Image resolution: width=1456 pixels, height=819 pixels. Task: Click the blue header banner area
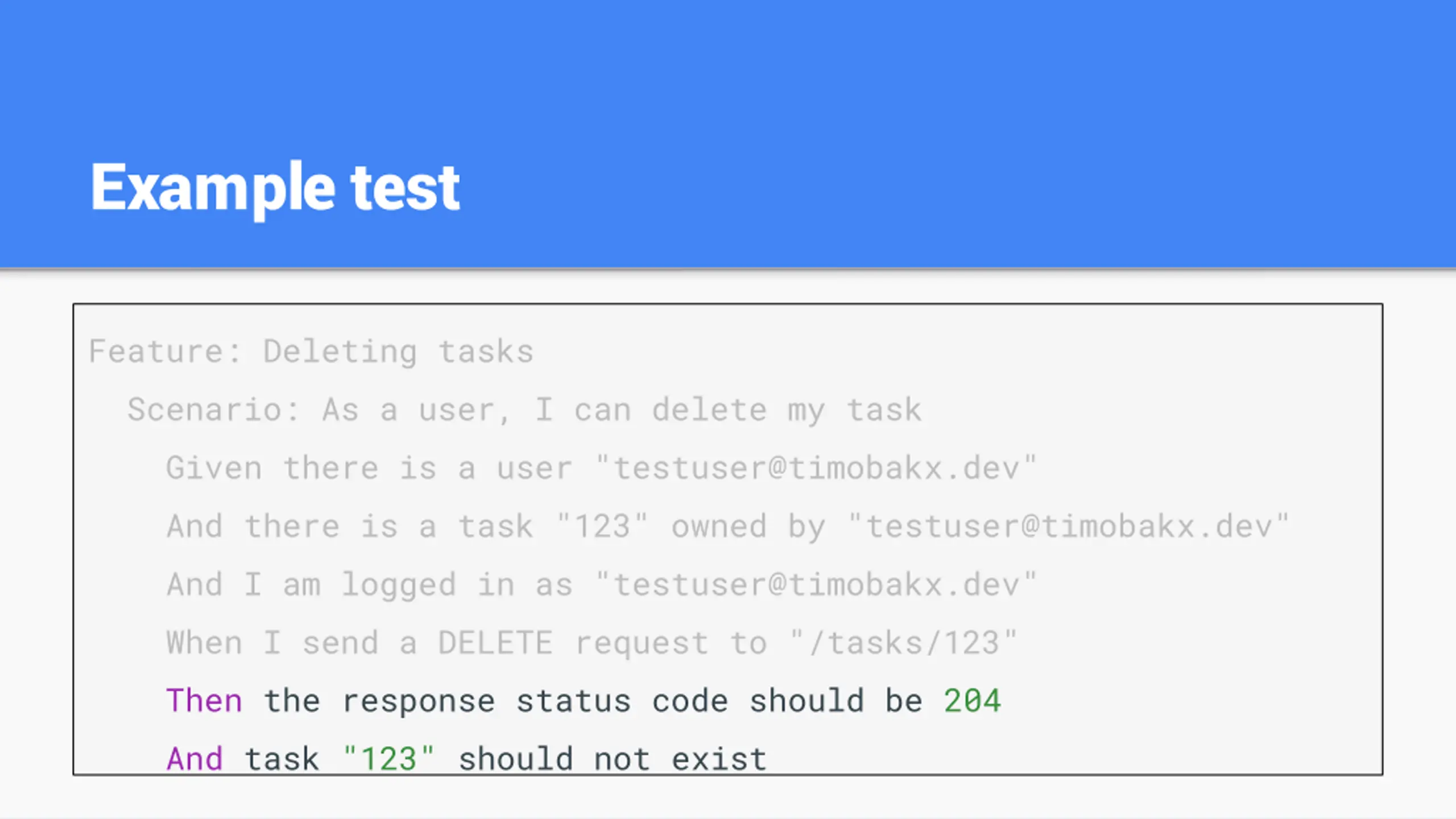(728, 134)
